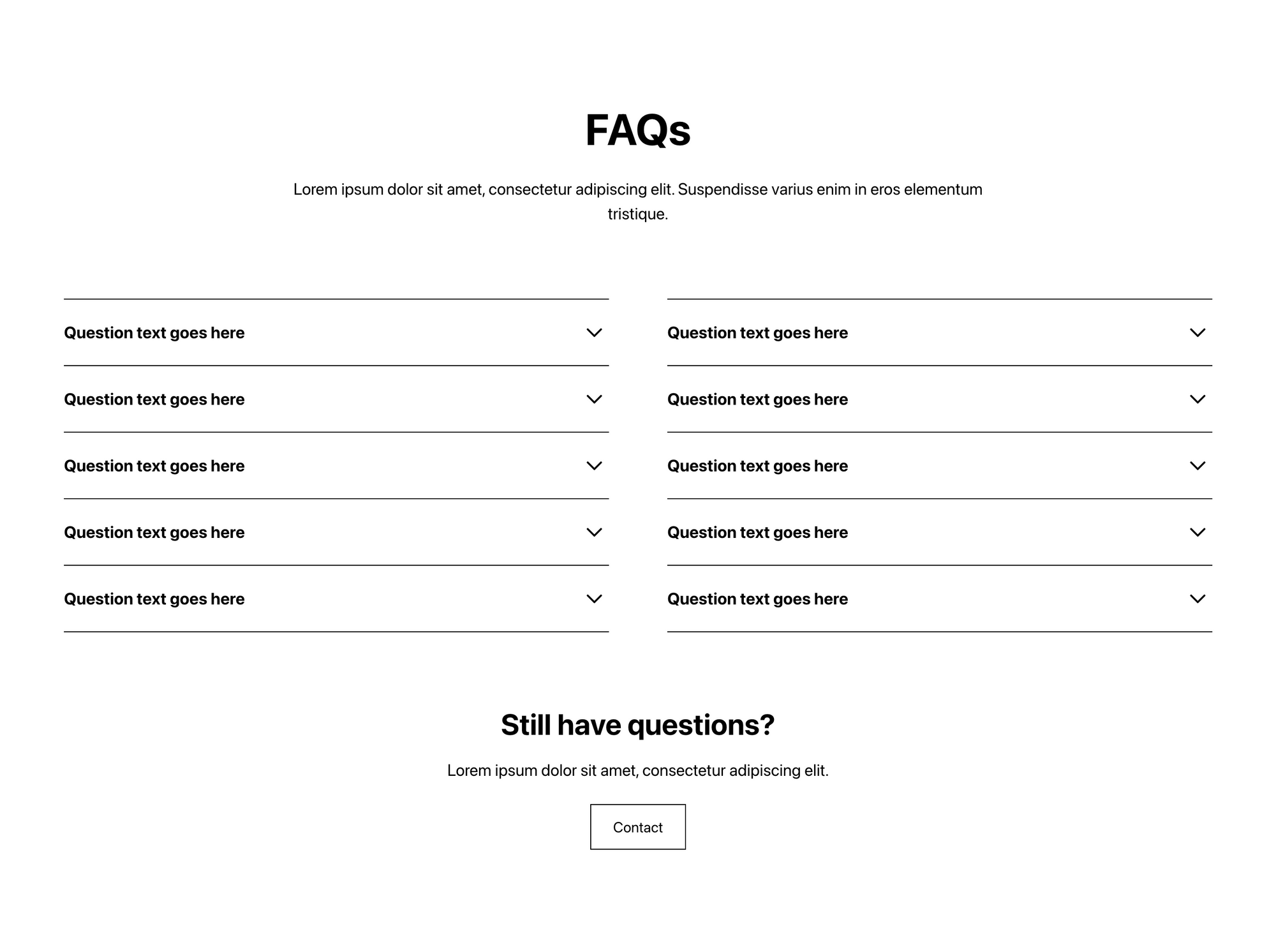This screenshot has height=952, width=1276.
Task: Expand the fifth right-column question via its chevron
Action: point(1198,599)
